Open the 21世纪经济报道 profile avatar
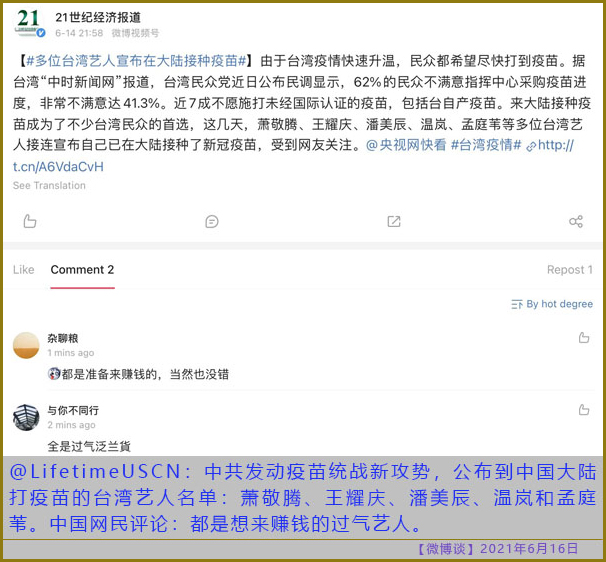 pyautogui.click(x=30, y=23)
